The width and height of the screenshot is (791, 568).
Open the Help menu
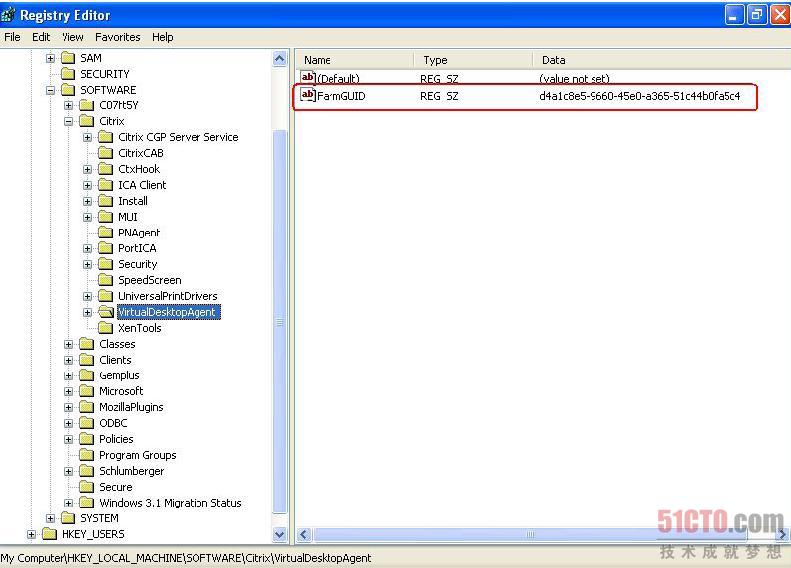click(162, 37)
